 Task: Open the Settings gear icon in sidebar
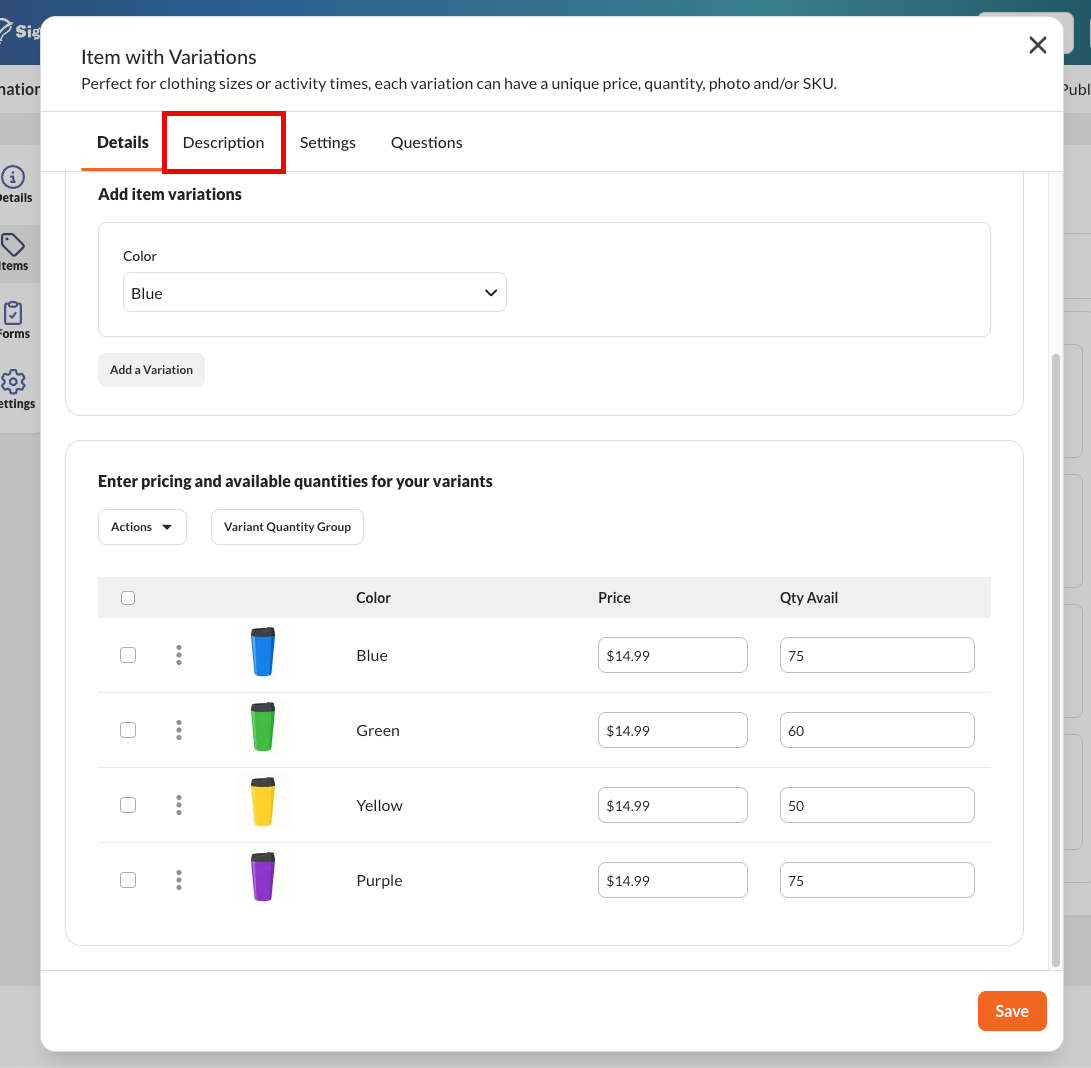coord(13,381)
